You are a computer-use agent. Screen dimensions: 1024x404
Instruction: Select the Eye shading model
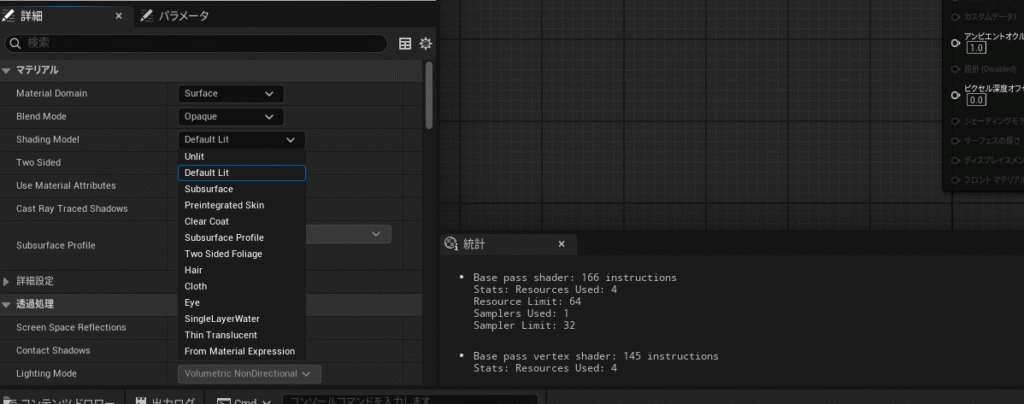[242, 303]
